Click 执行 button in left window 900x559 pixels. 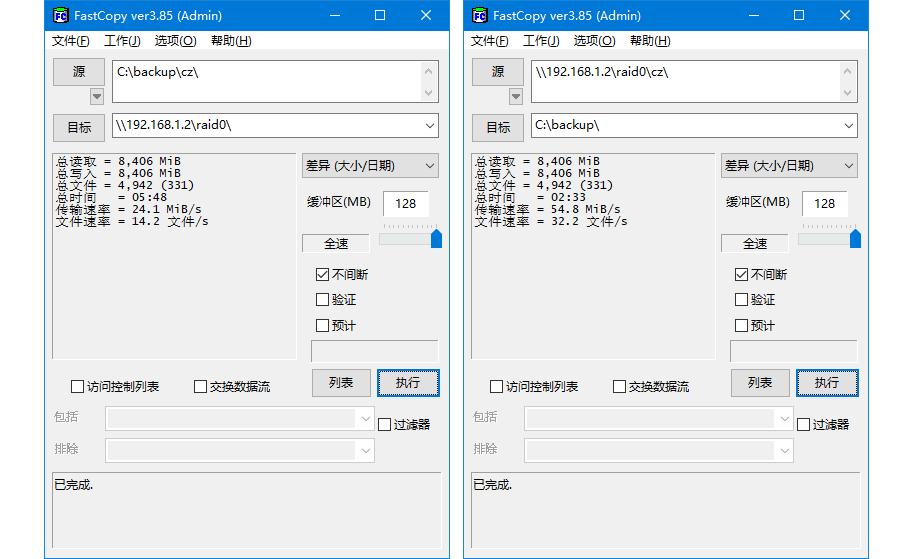tap(408, 383)
